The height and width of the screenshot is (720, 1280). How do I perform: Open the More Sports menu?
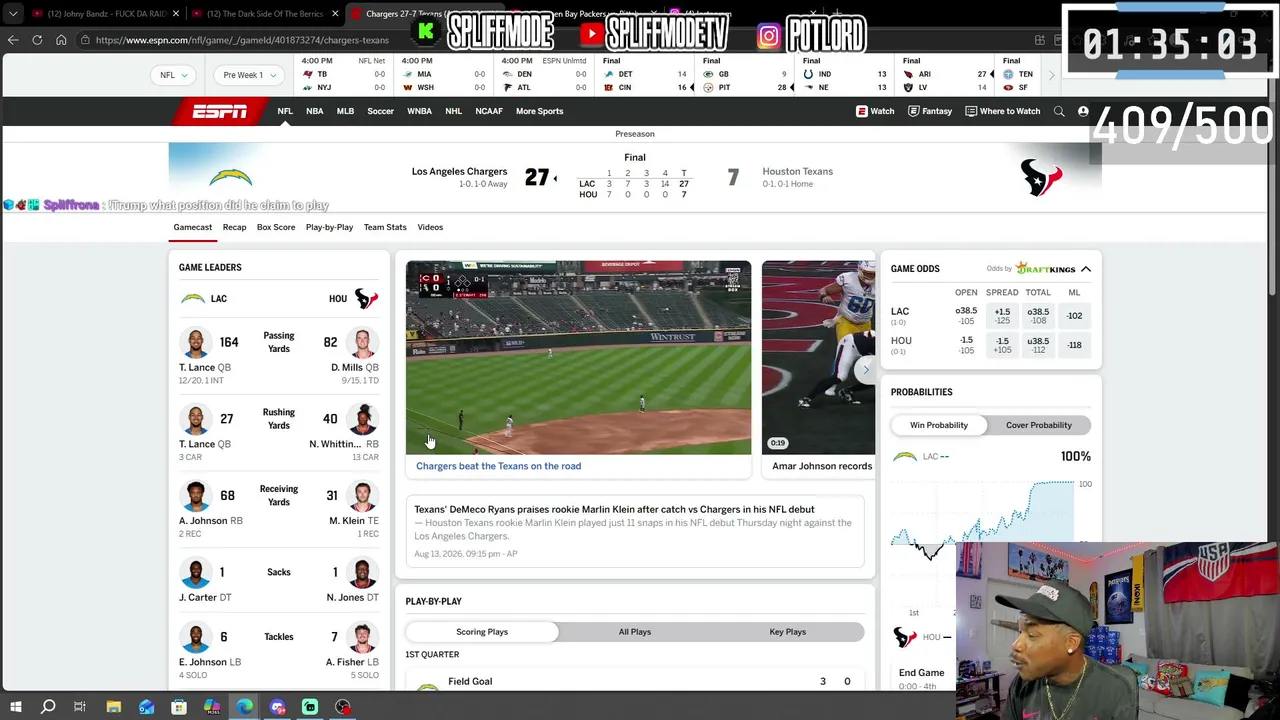tap(539, 111)
